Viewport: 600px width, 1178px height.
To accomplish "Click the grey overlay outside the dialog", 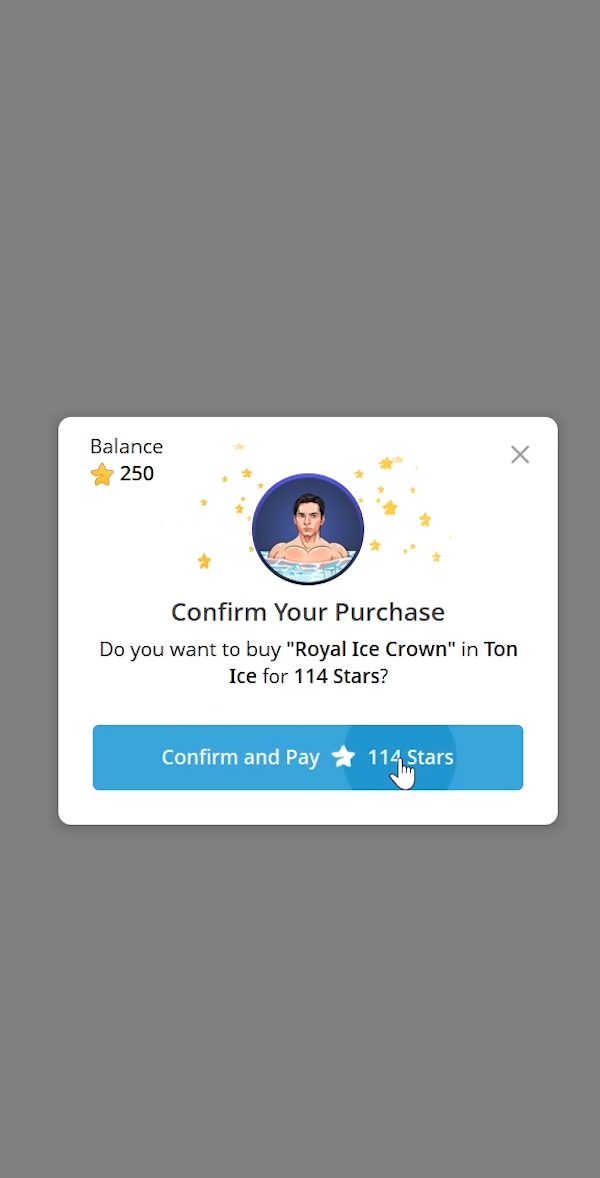I will tap(300, 200).
